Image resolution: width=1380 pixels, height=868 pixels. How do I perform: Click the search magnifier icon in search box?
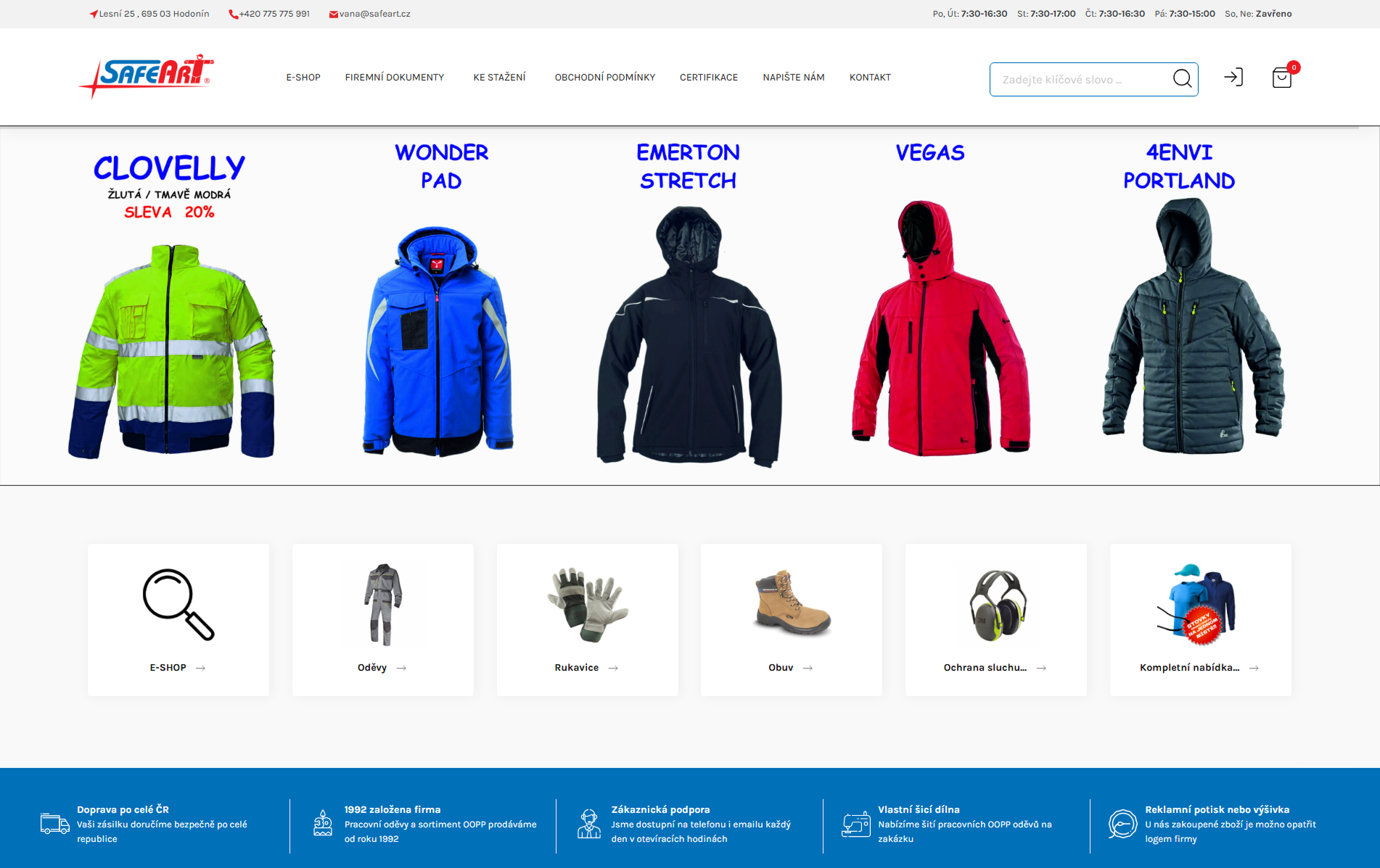1182,78
